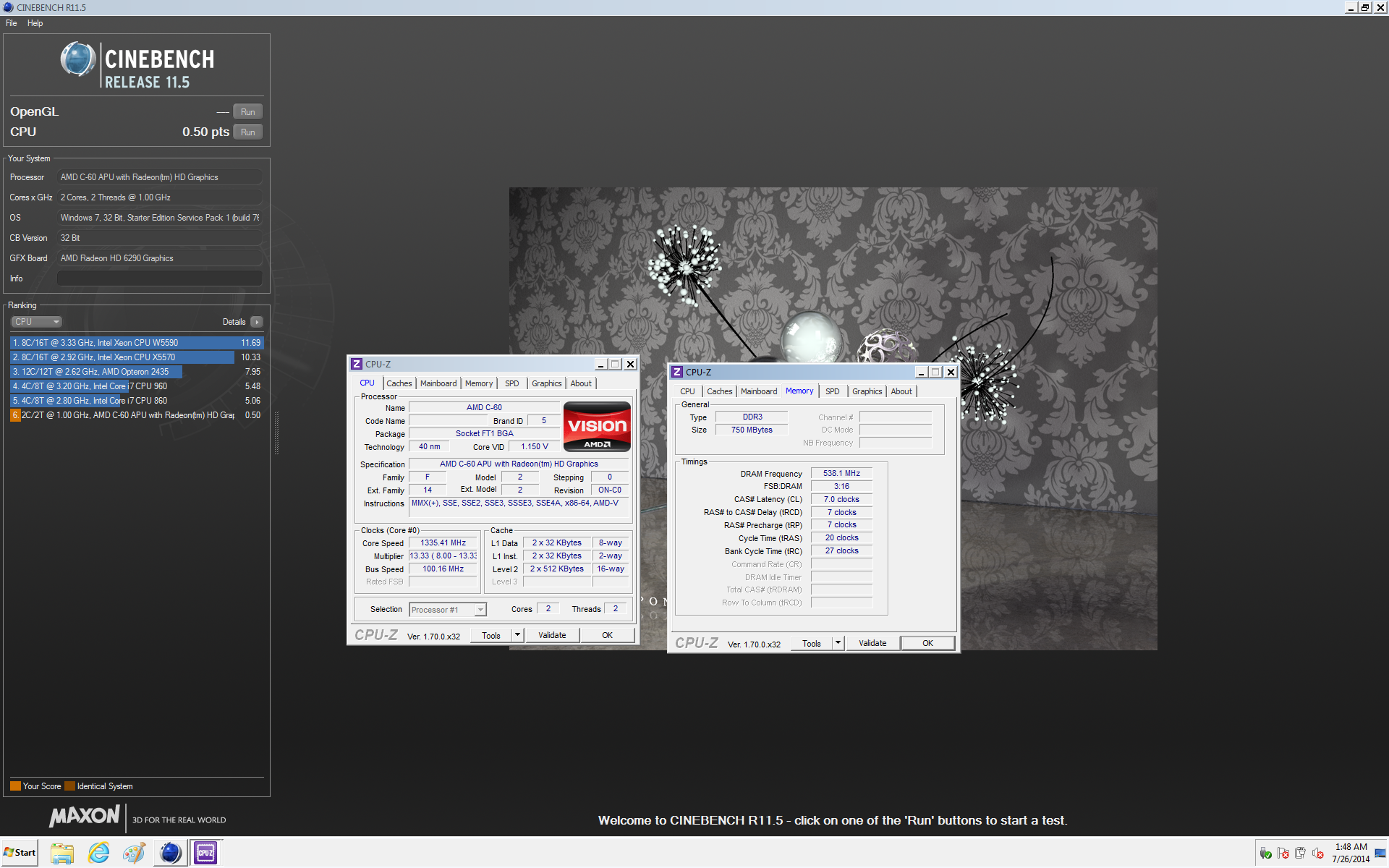Open the File menu
The image size is (1389, 868).
[x=12, y=23]
